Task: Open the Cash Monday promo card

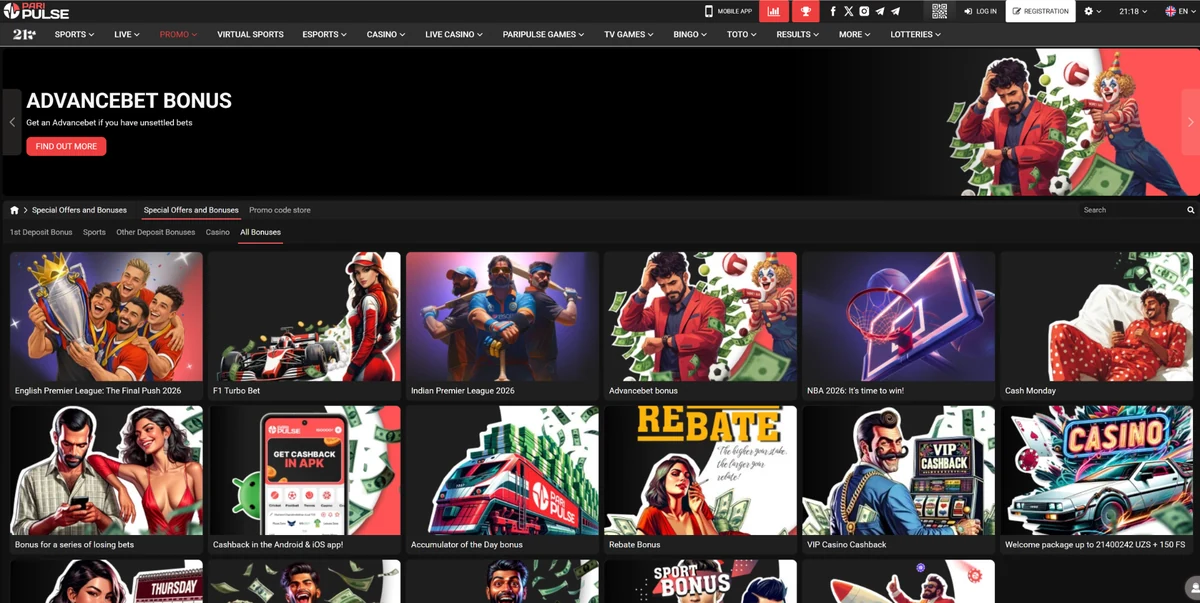Action: (1096, 326)
